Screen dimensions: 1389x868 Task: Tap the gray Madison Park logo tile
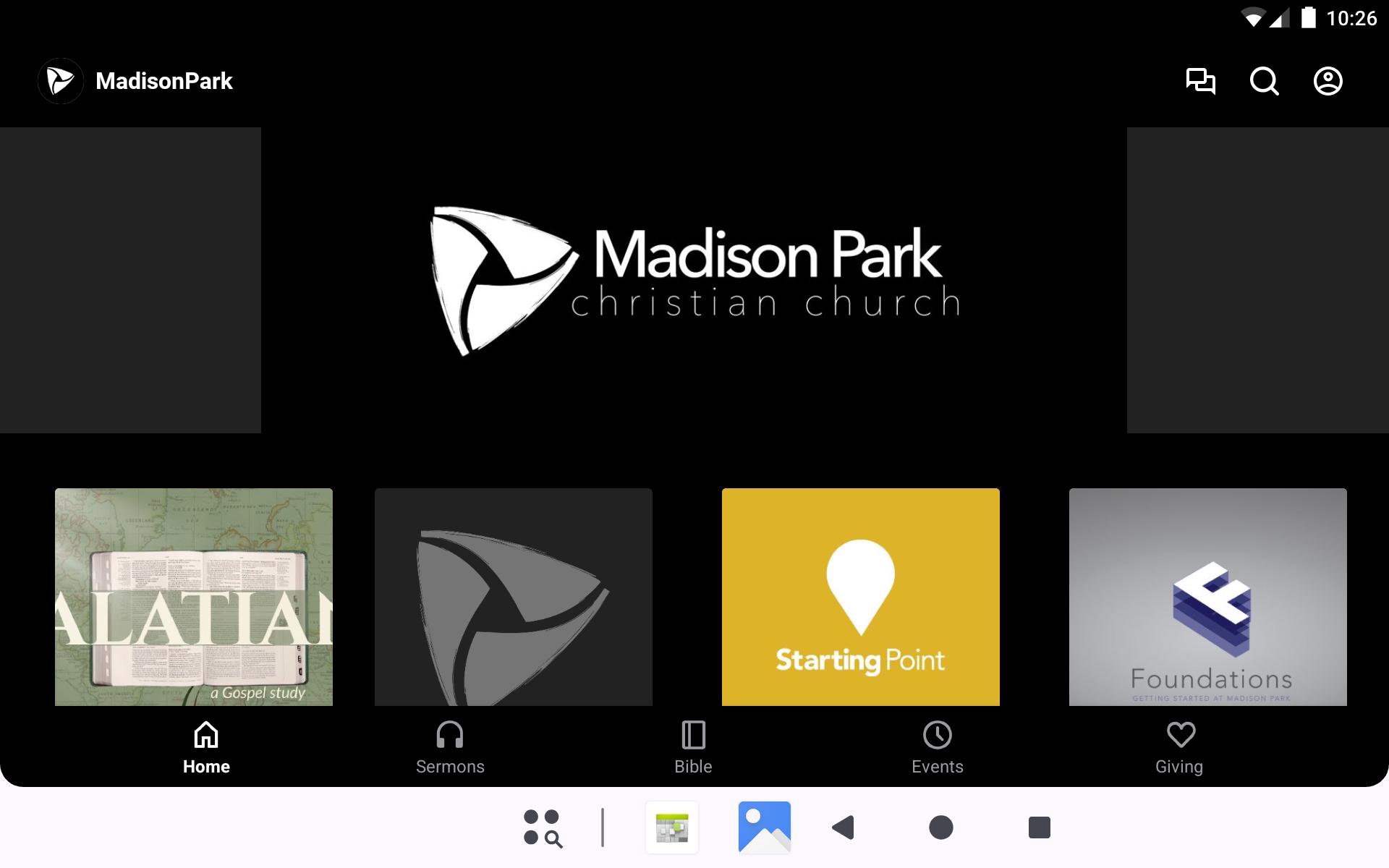[x=513, y=597]
